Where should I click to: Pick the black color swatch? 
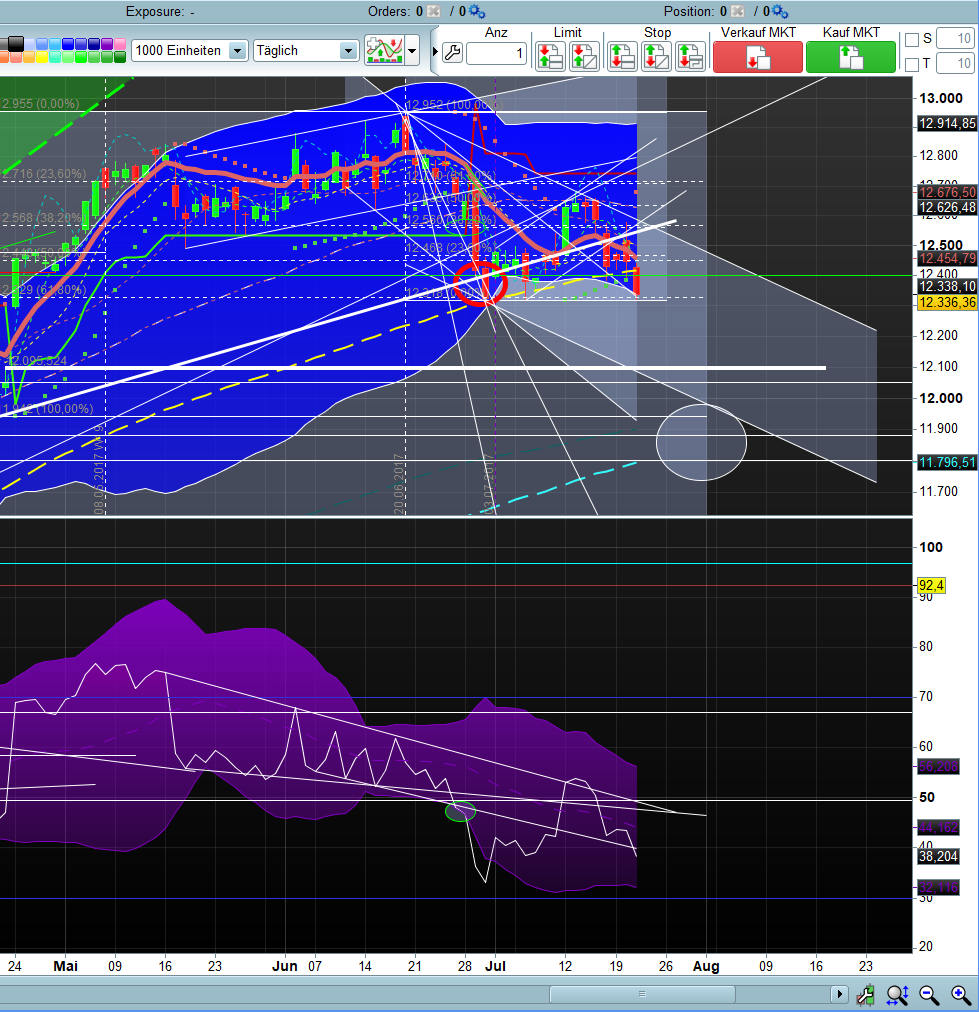pyautogui.click(x=15, y=44)
